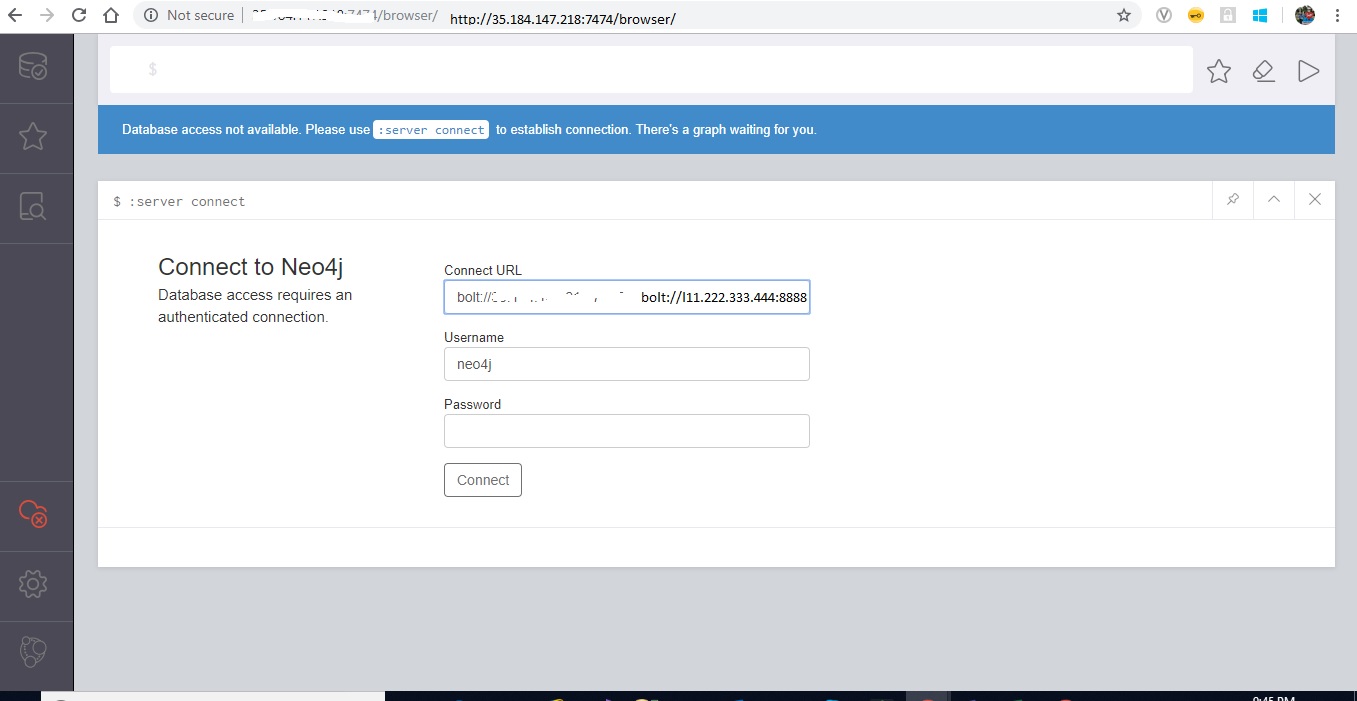Viewport: 1357px width, 701px height.
Task: Open the grey padlock extension icon
Action: (1227, 15)
